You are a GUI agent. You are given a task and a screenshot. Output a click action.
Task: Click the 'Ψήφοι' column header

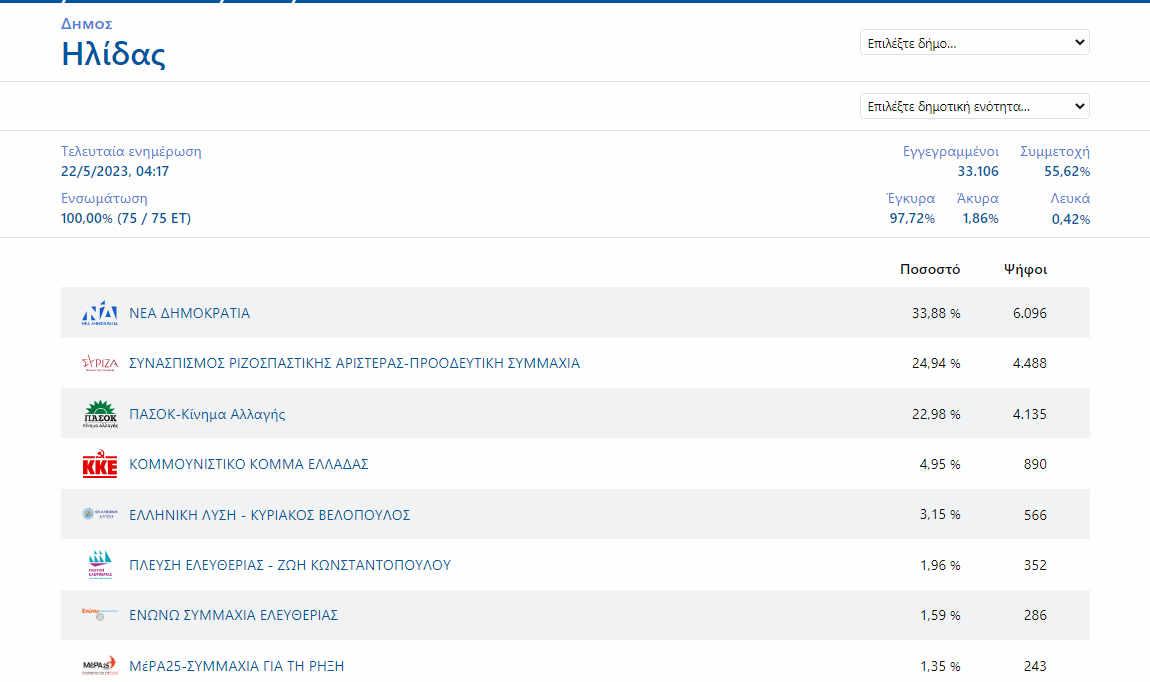click(x=1026, y=269)
